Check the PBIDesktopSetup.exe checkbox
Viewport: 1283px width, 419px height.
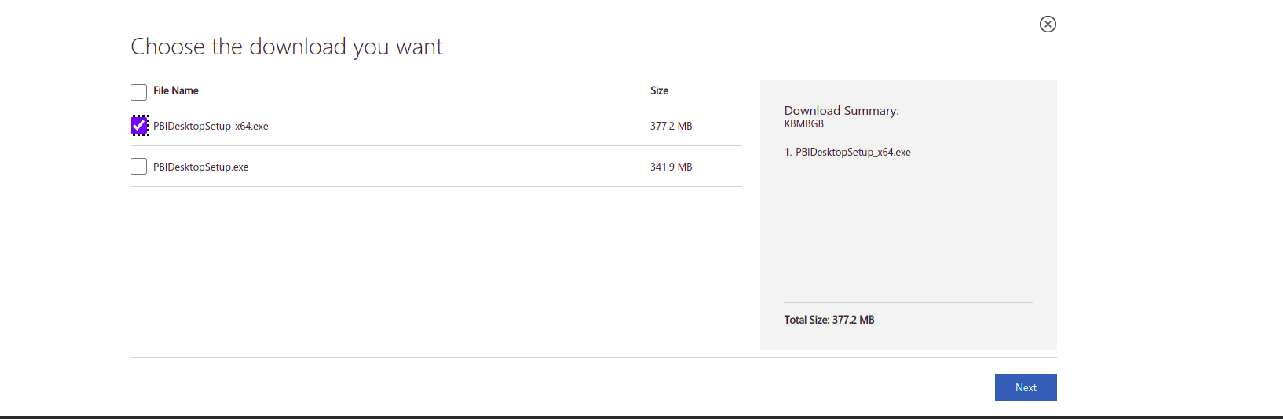point(139,167)
